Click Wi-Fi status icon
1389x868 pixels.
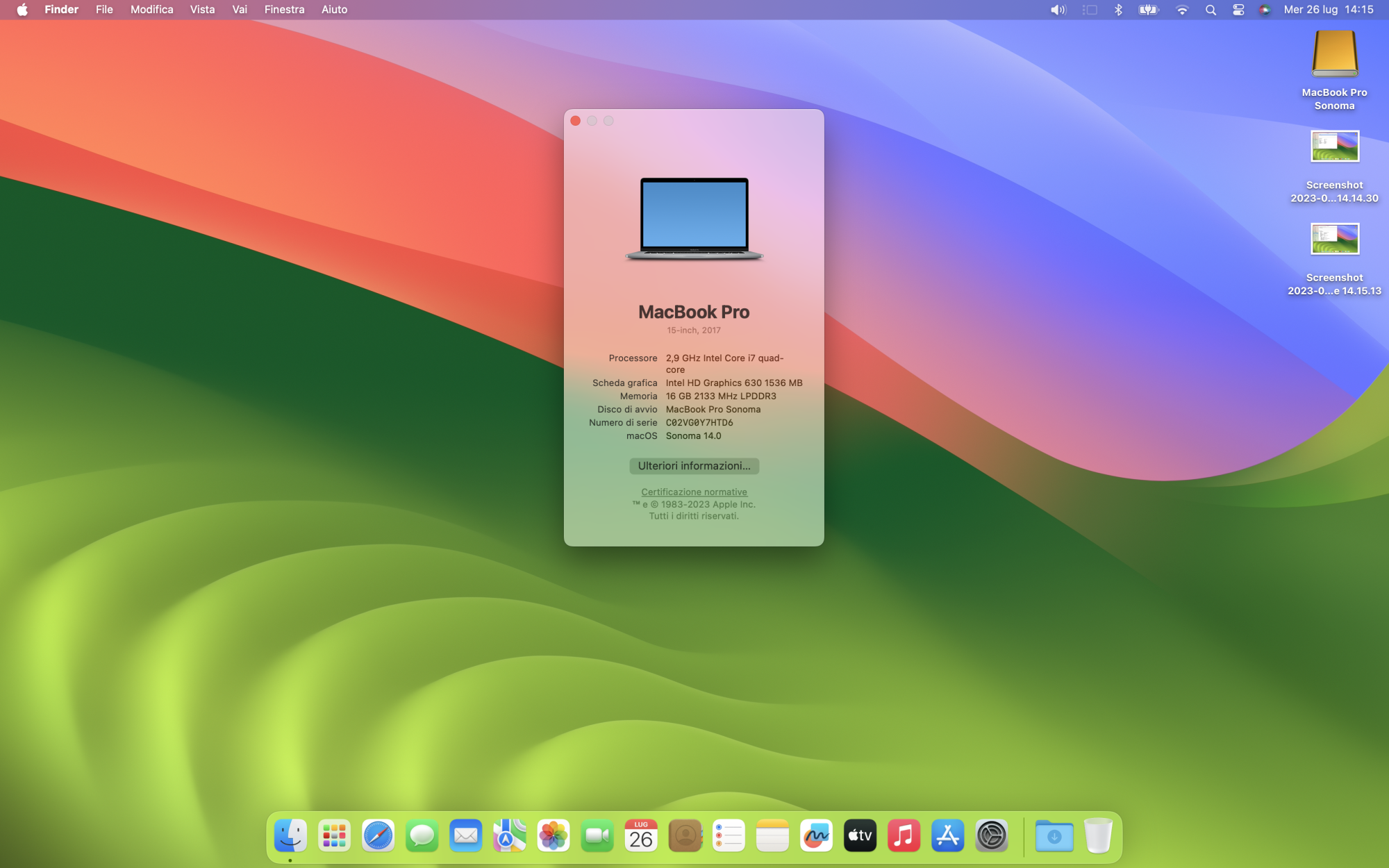click(x=1182, y=10)
